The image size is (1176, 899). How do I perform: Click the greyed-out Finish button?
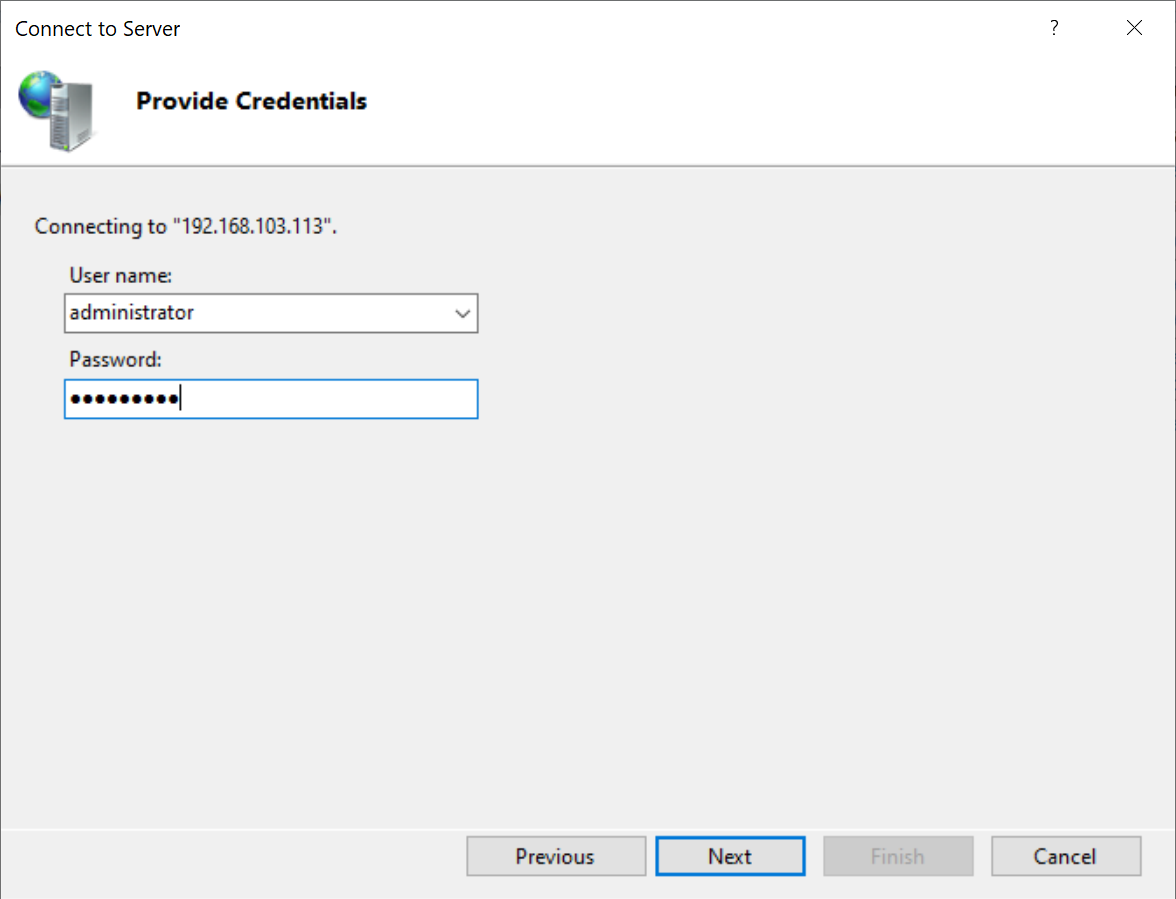tap(897, 857)
